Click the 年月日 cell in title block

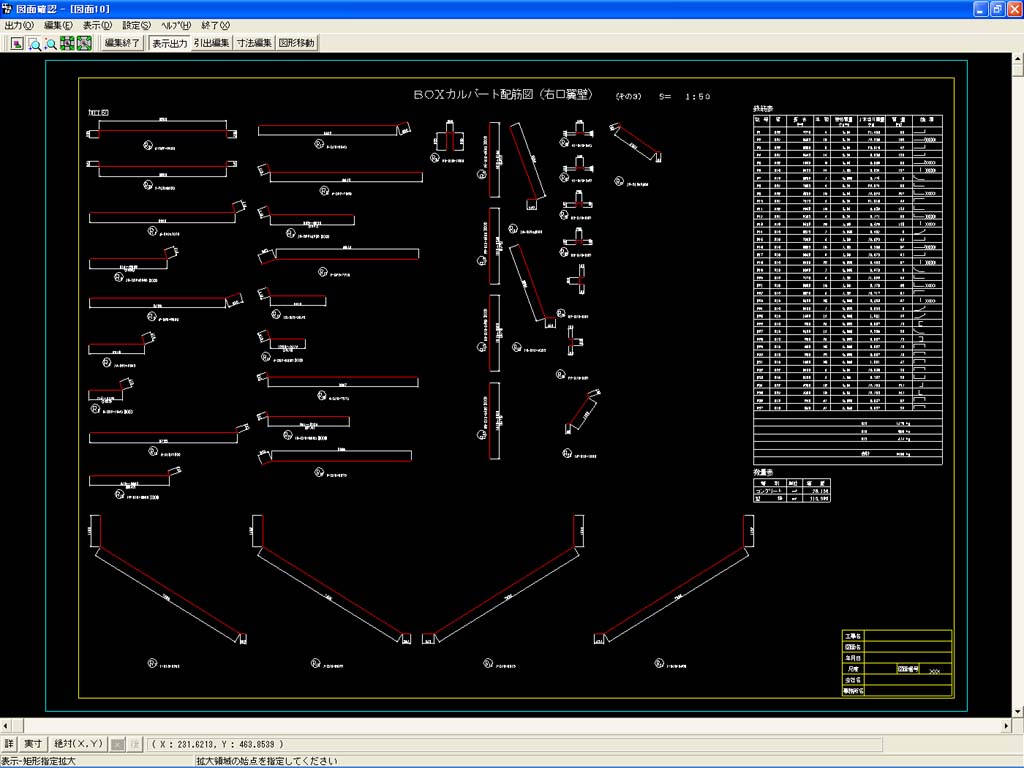click(x=853, y=658)
